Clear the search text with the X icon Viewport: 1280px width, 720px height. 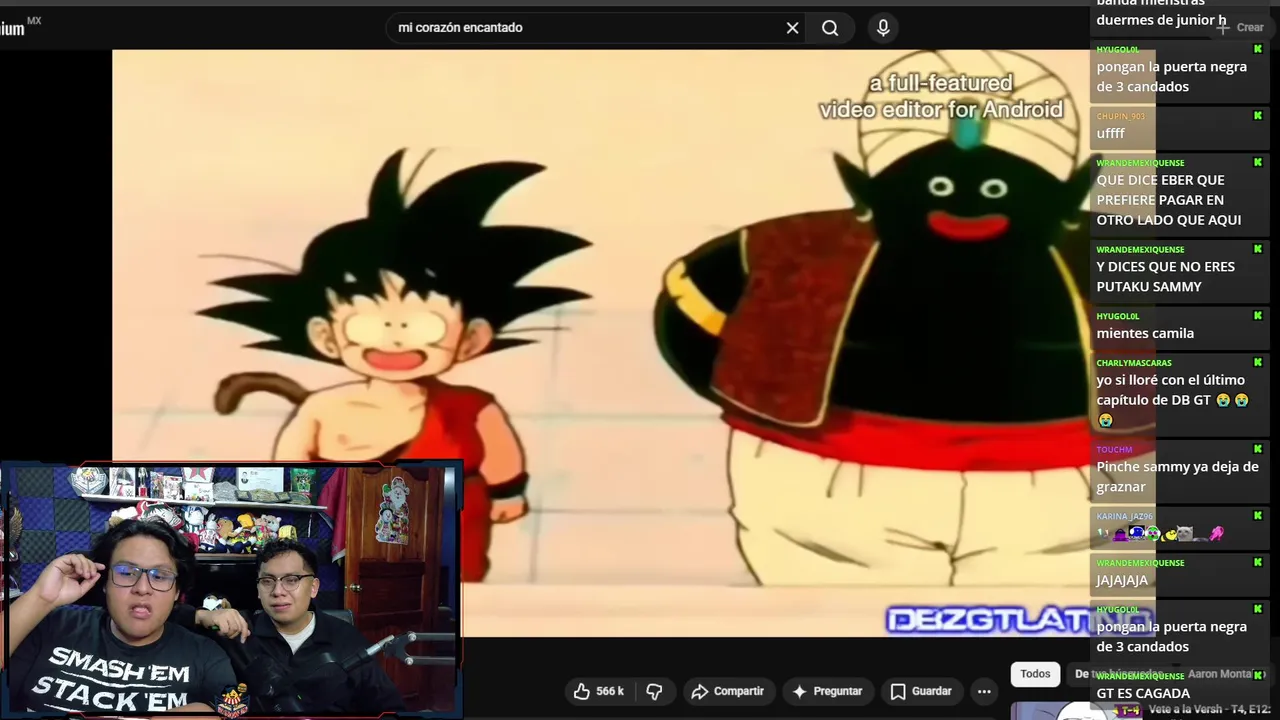click(792, 28)
